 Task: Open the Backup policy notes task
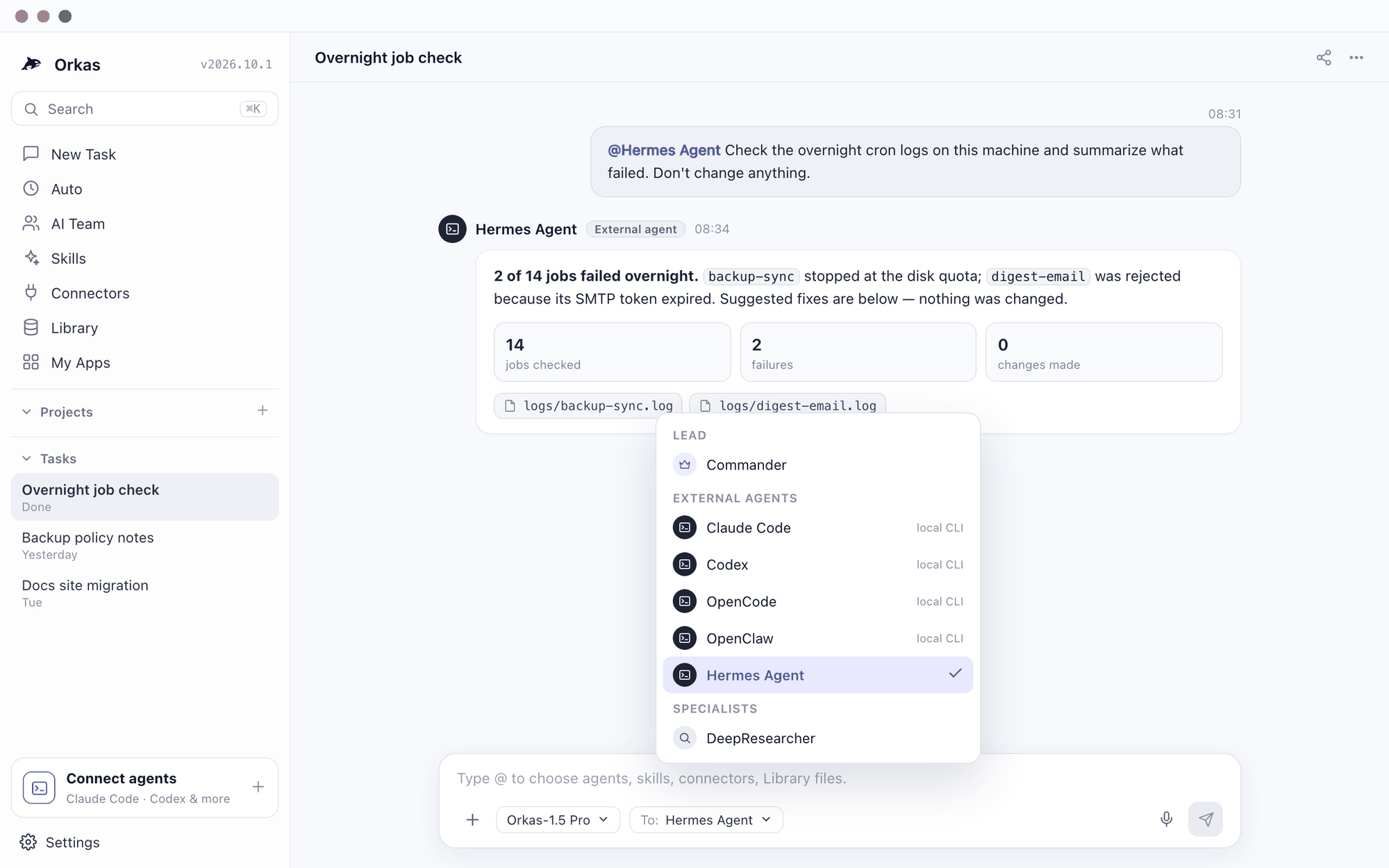pyautogui.click(x=144, y=545)
